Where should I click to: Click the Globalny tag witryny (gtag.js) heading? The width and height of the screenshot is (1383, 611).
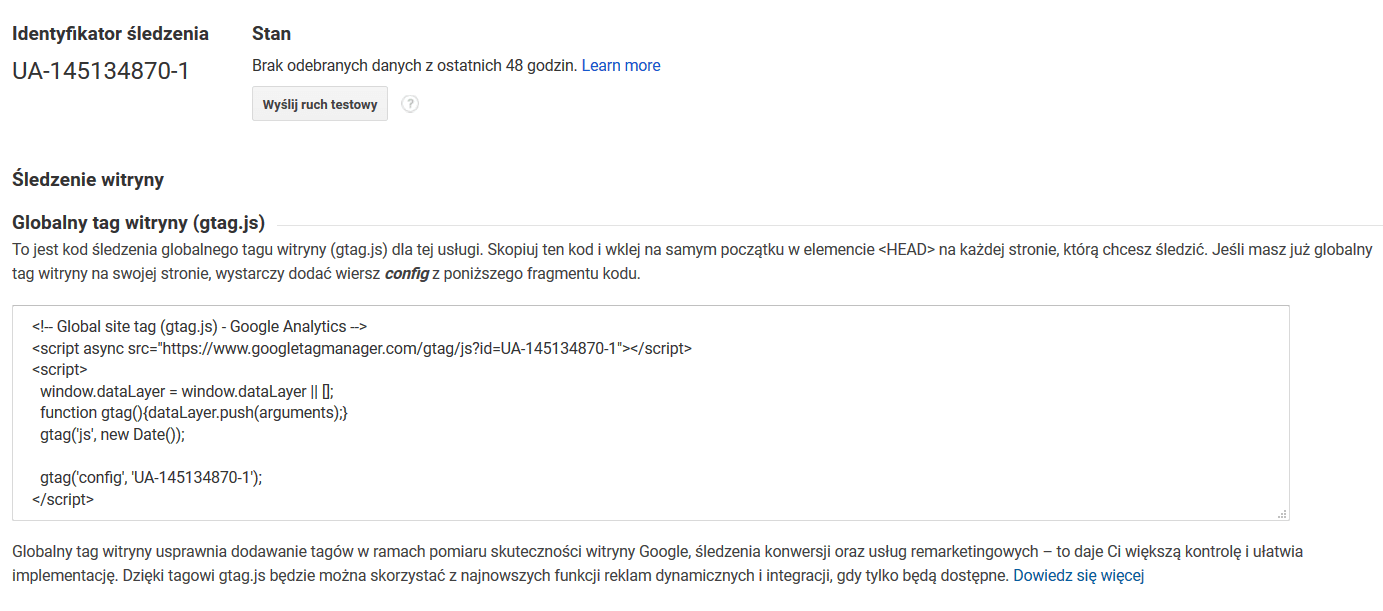click(138, 223)
